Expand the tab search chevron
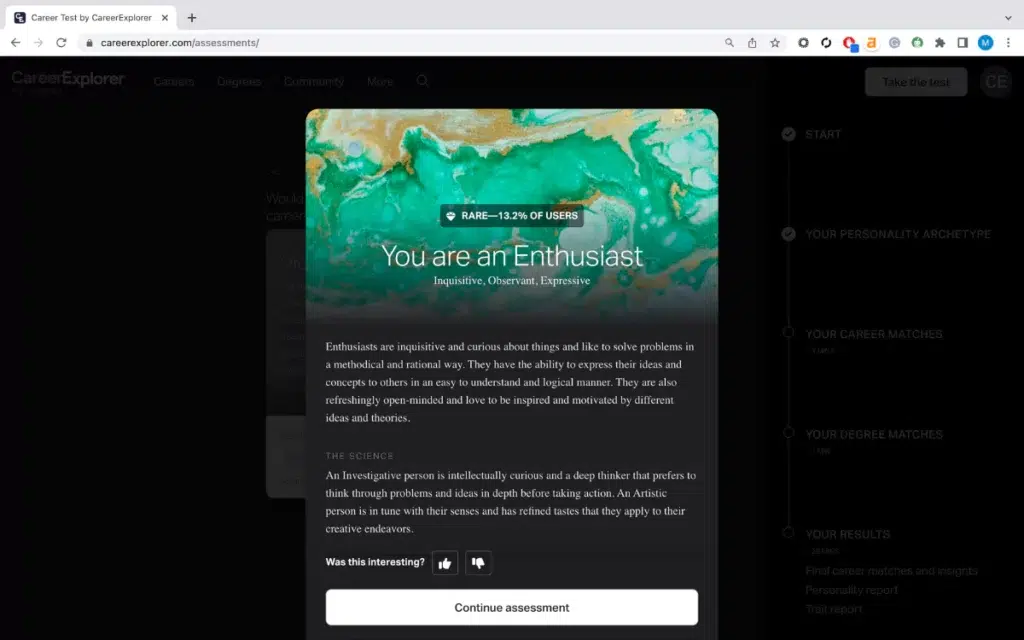Viewport: 1024px width, 640px height. point(1008,18)
